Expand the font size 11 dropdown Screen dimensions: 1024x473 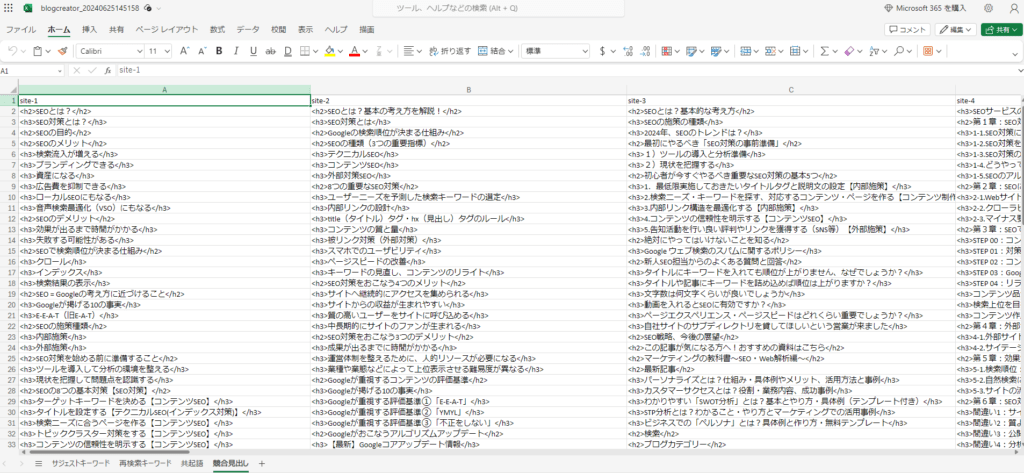159,50
